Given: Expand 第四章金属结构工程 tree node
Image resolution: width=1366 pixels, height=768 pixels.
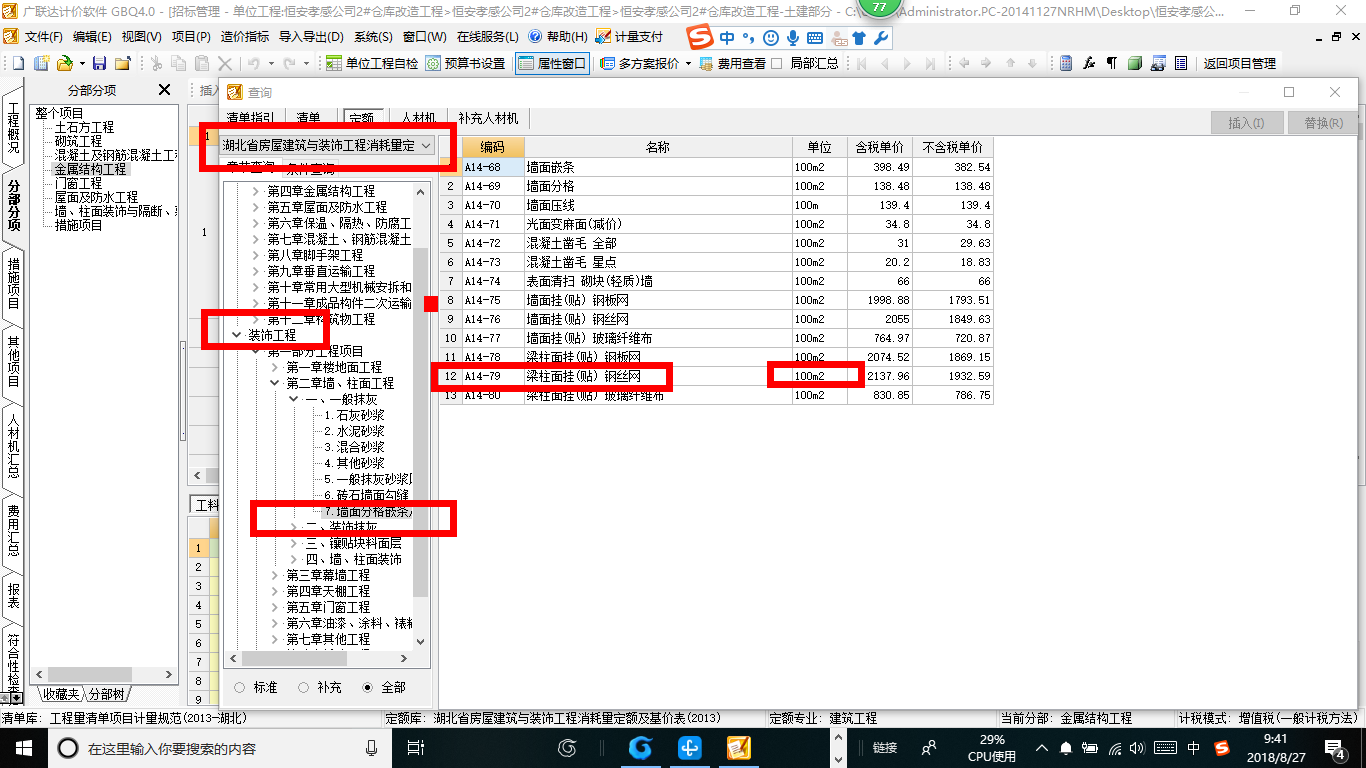Looking at the screenshot, I should (x=256, y=191).
